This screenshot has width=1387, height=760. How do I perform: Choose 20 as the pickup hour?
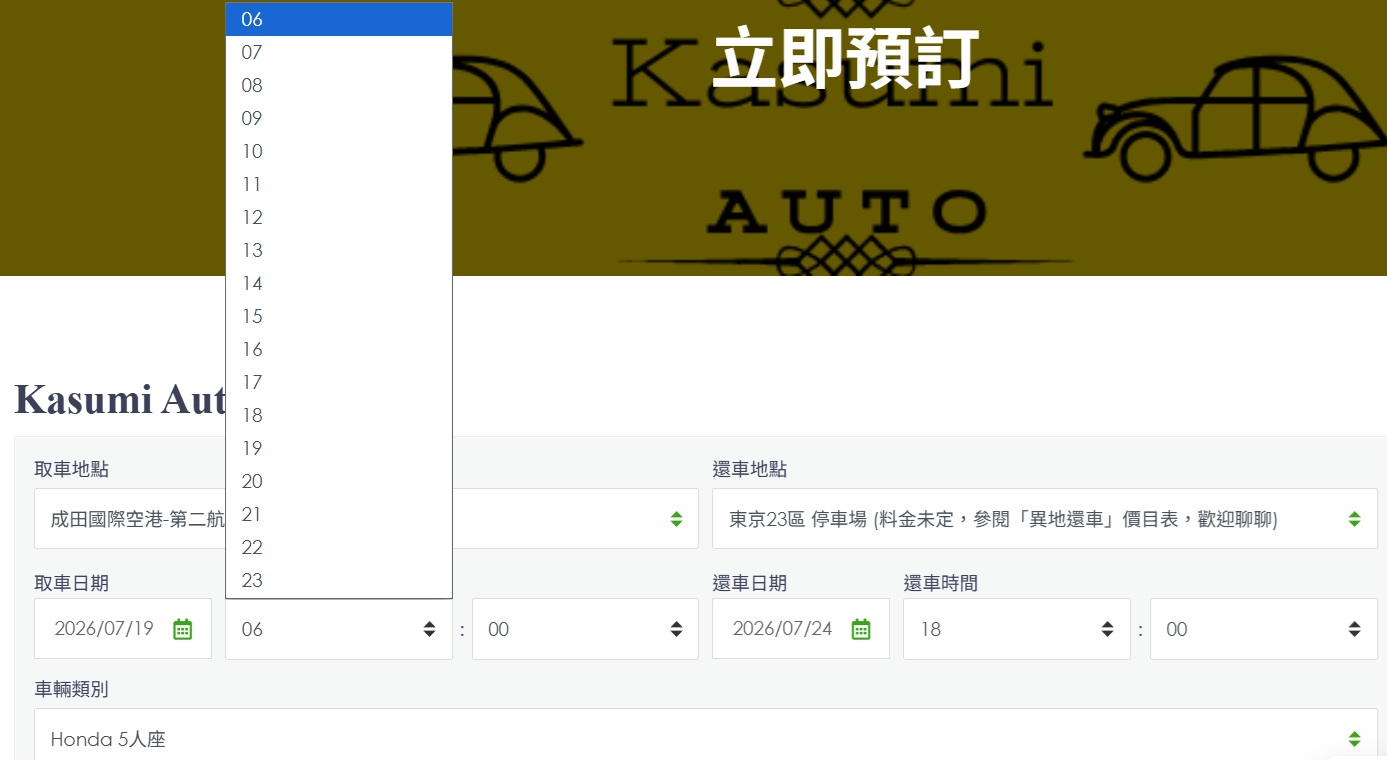(339, 481)
